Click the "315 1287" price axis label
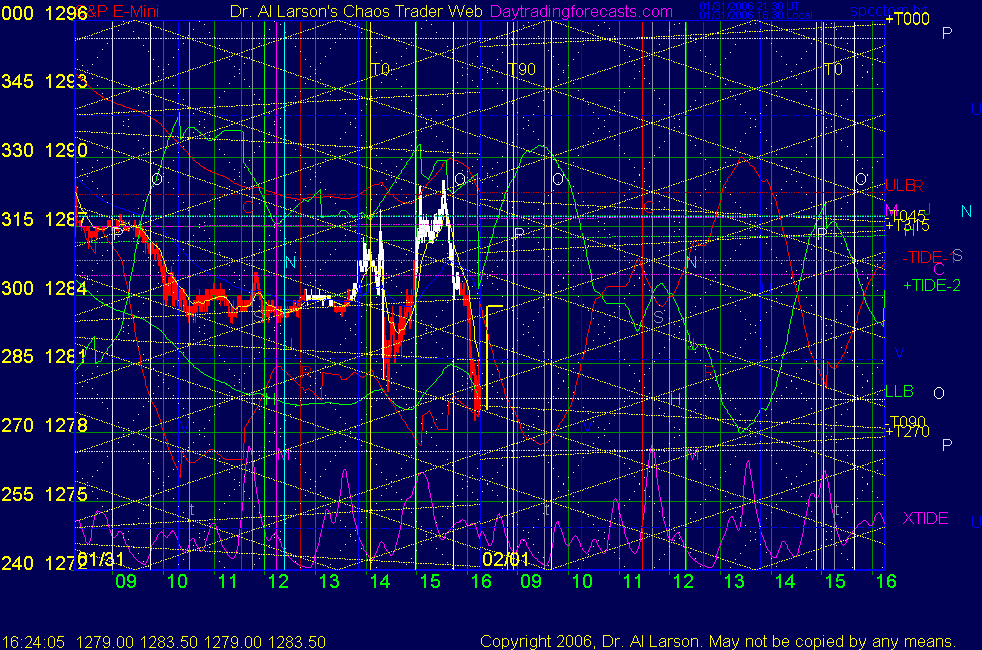The image size is (982, 650). pyautogui.click(x=44, y=219)
